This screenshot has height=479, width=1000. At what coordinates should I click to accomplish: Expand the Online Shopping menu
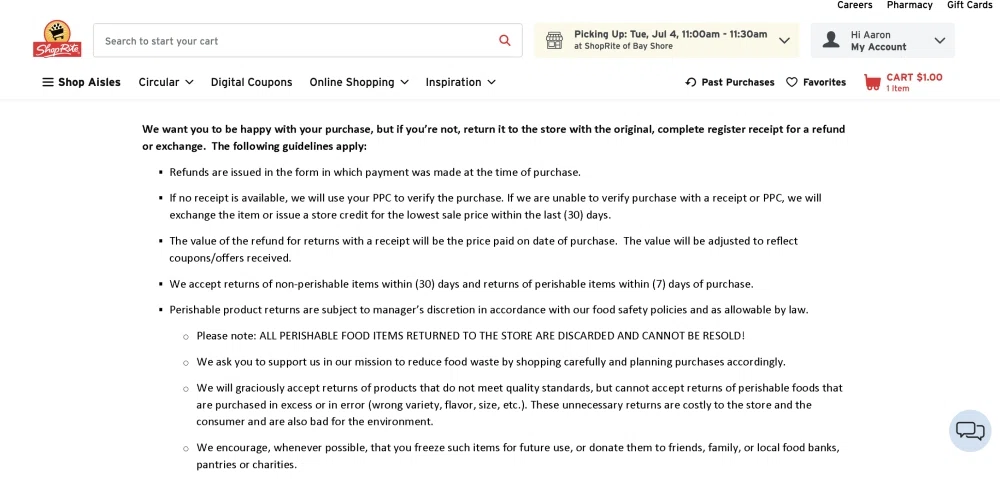(x=359, y=82)
